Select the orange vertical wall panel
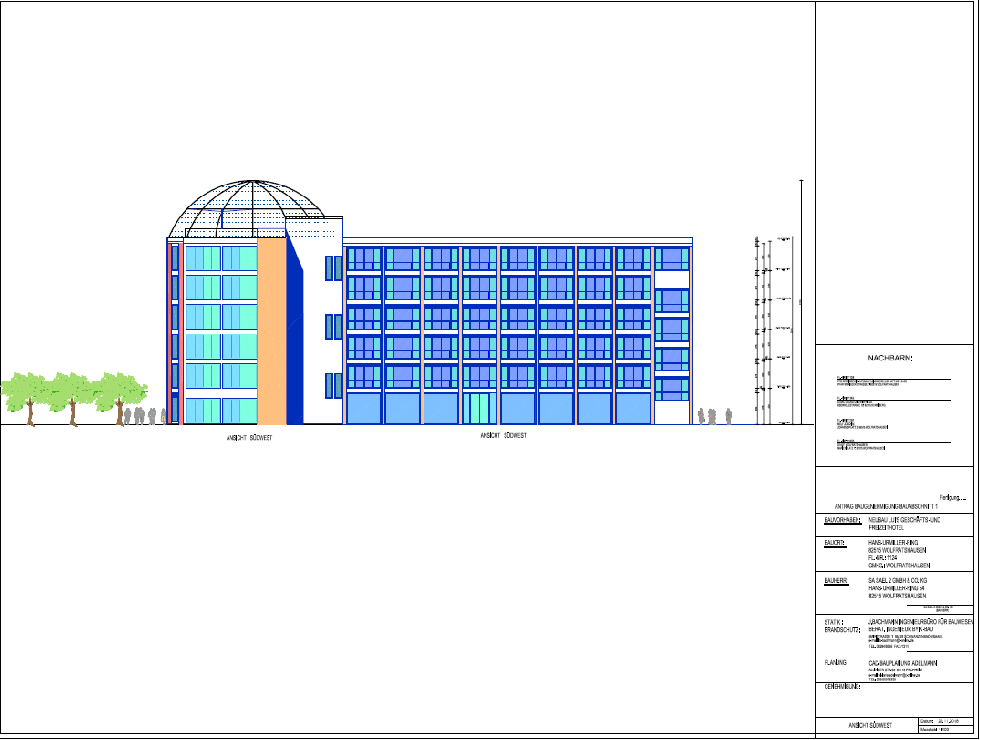The width and height of the screenshot is (981, 740). pyautogui.click(x=271, y=332)
